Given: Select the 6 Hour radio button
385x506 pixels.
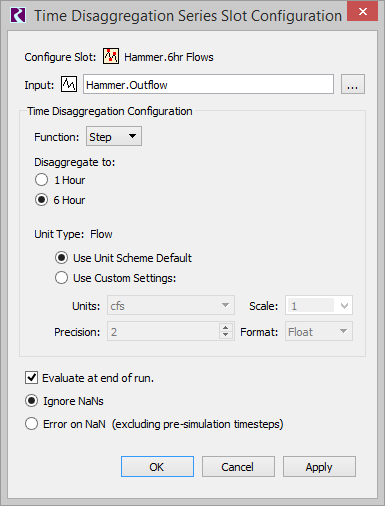Looking at the screenshot, I should pos(41,200).
